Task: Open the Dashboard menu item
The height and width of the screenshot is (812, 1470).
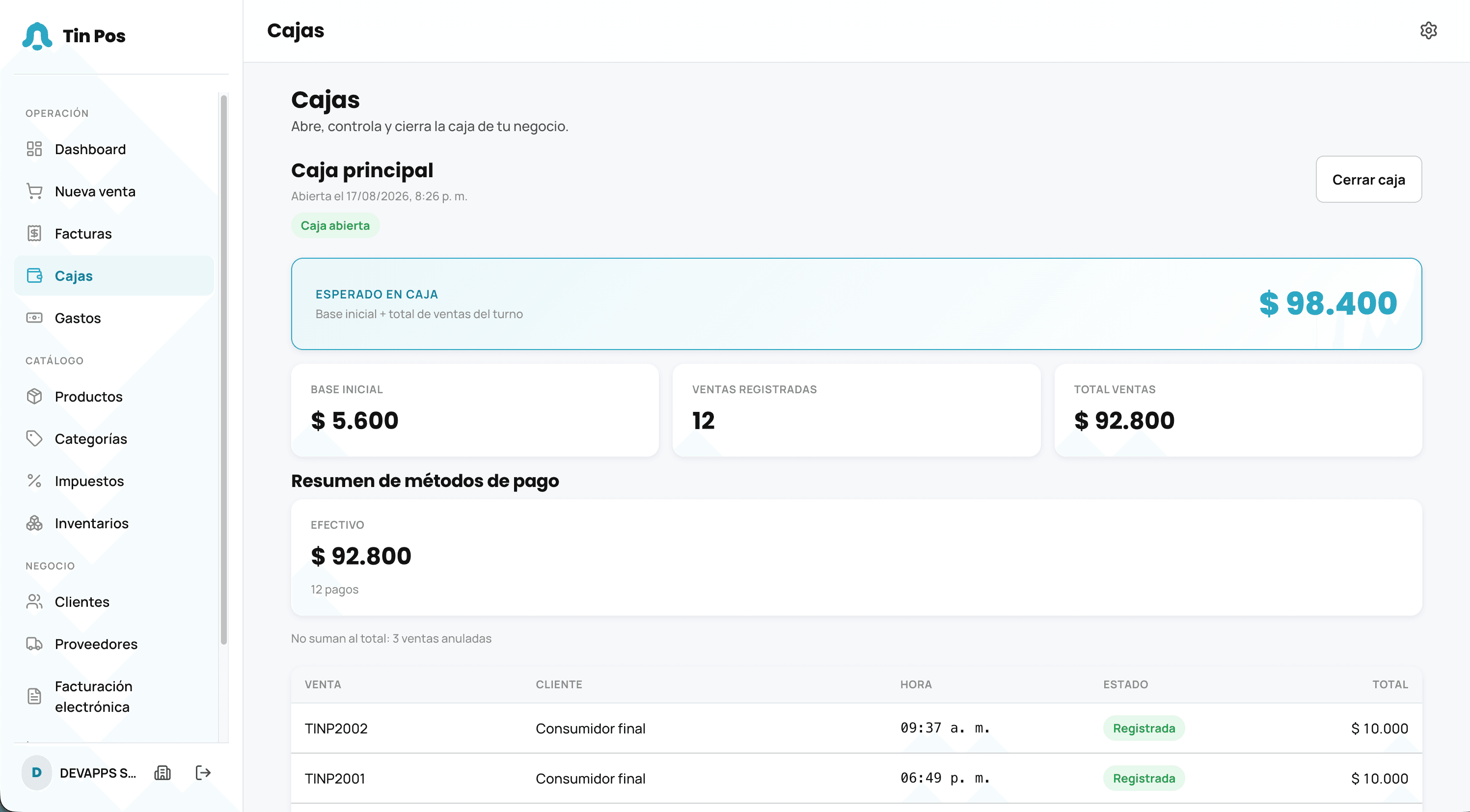Action: pyautogui.click(x=114, y=149)
